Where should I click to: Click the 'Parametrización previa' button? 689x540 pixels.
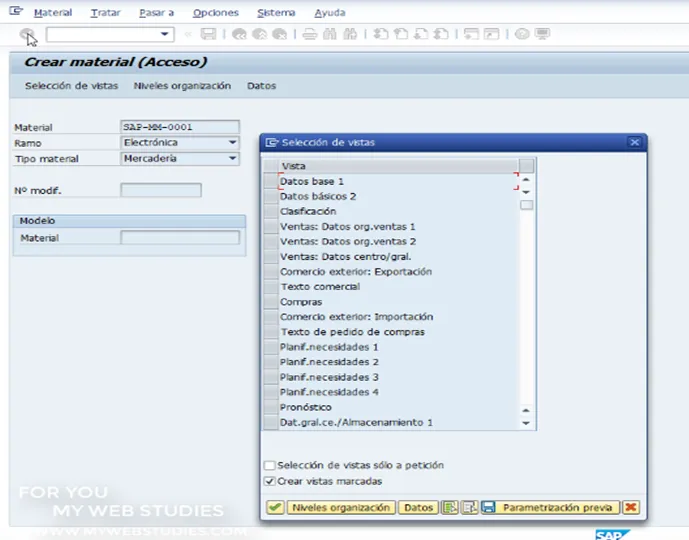[x=550, y=507]
